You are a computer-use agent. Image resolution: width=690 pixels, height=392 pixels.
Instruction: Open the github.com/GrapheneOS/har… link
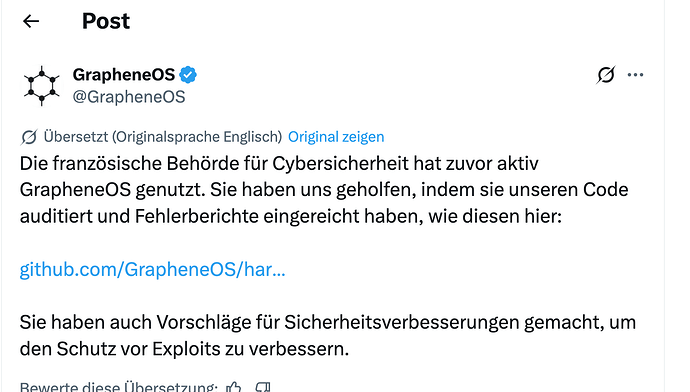coord(153,269)
